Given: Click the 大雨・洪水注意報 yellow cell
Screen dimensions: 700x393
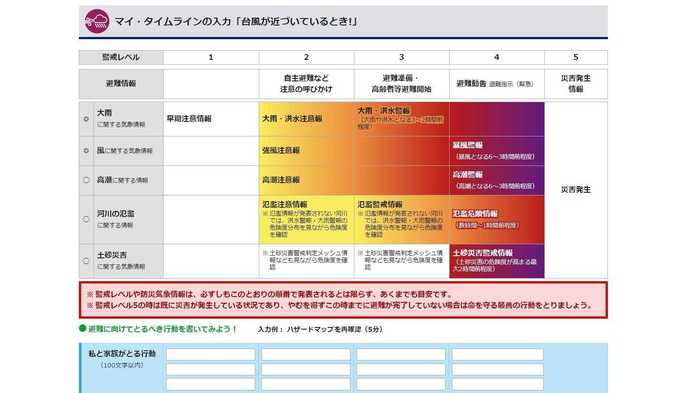Looking at the screenshot, I should tap(306, 119).
